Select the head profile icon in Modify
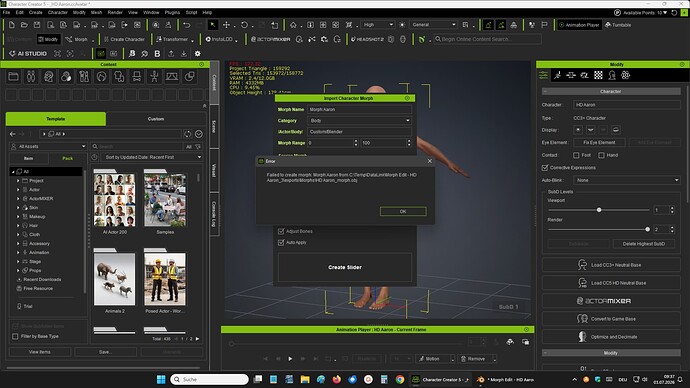The image size is (690, 388). click(612, 75)
